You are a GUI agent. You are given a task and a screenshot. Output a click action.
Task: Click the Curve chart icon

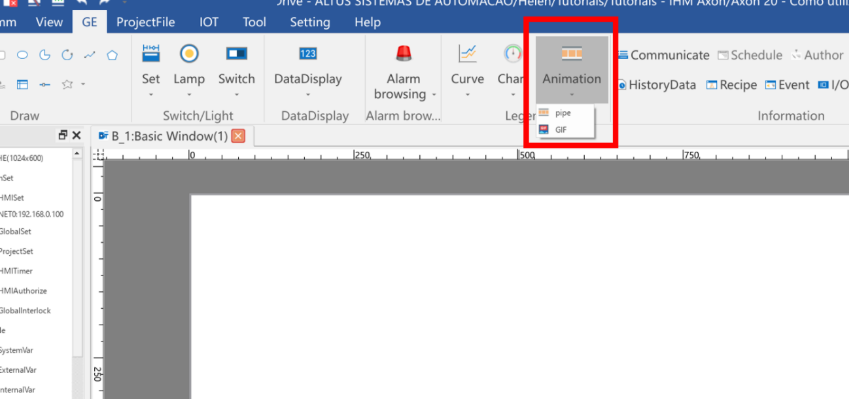(467, 53)
